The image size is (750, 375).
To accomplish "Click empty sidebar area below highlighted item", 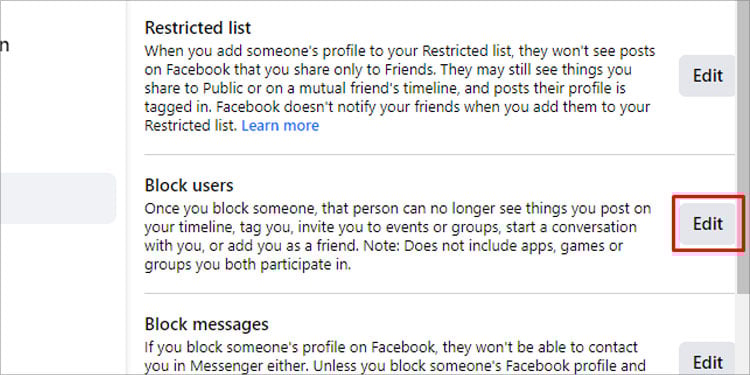I will [x=57, y=297].
